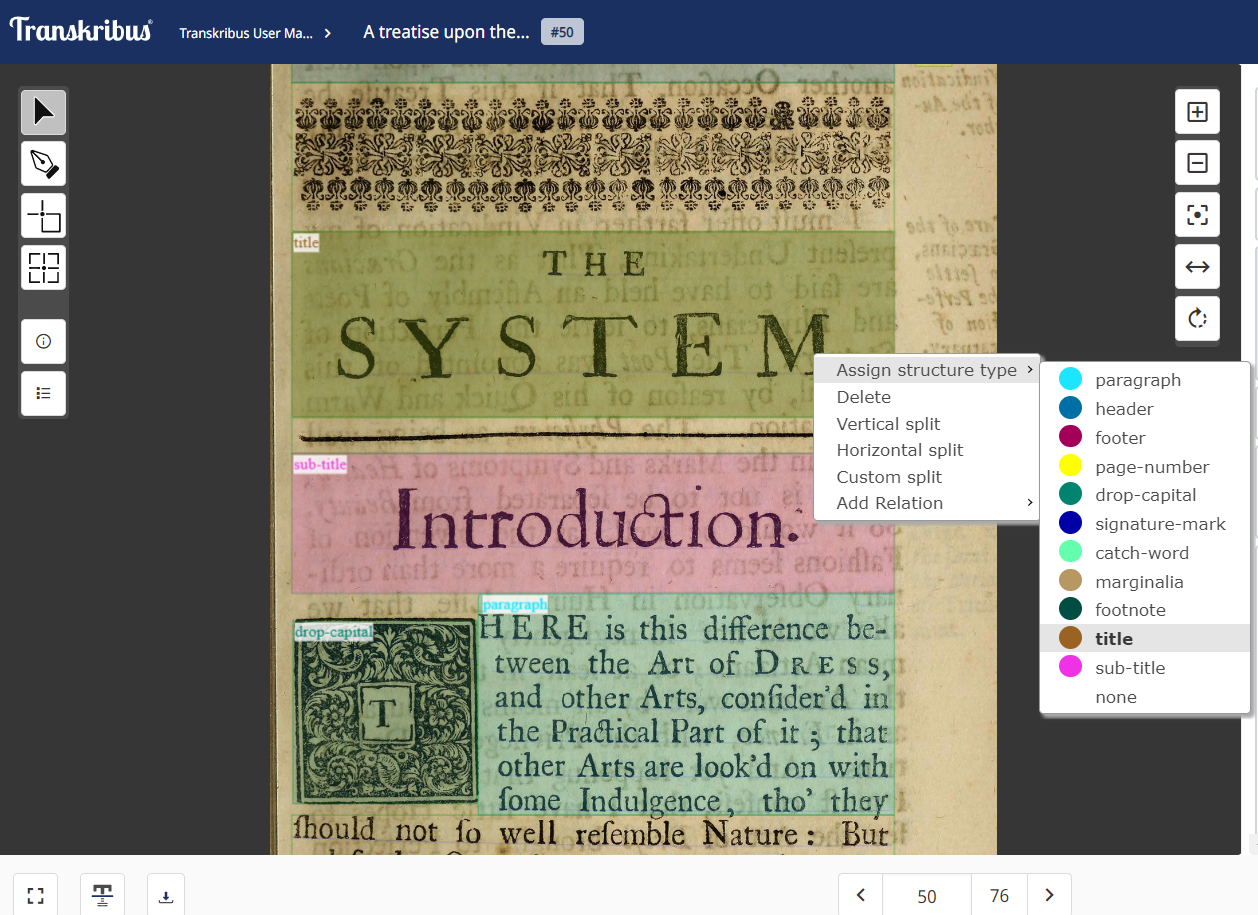Click the download icon button
The image size is (1258, 915).
[x=166, y=896]
